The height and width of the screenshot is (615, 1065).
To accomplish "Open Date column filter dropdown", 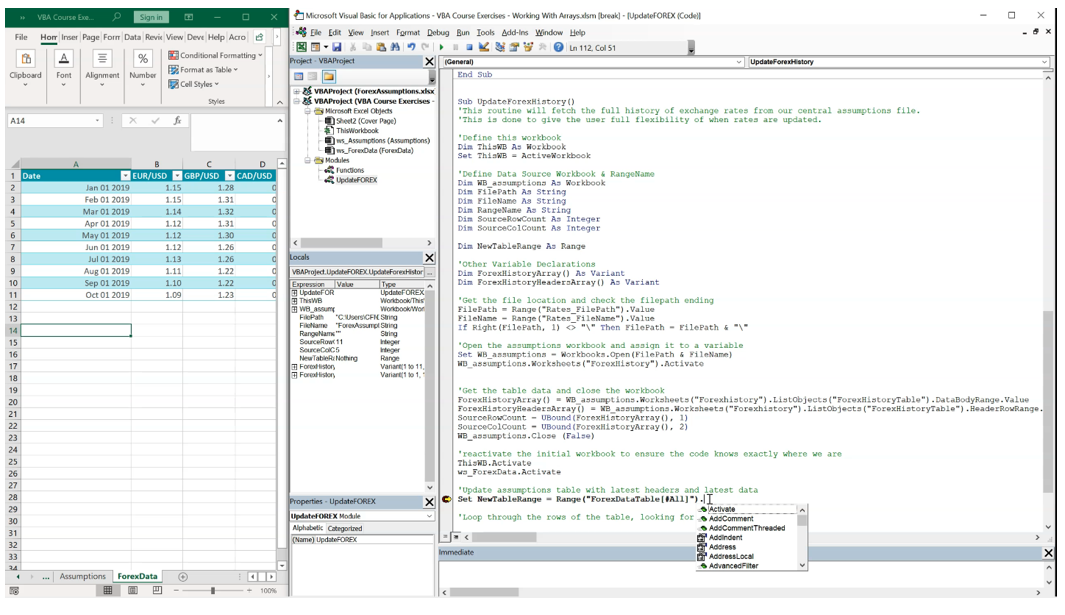I will coord(125,176).
